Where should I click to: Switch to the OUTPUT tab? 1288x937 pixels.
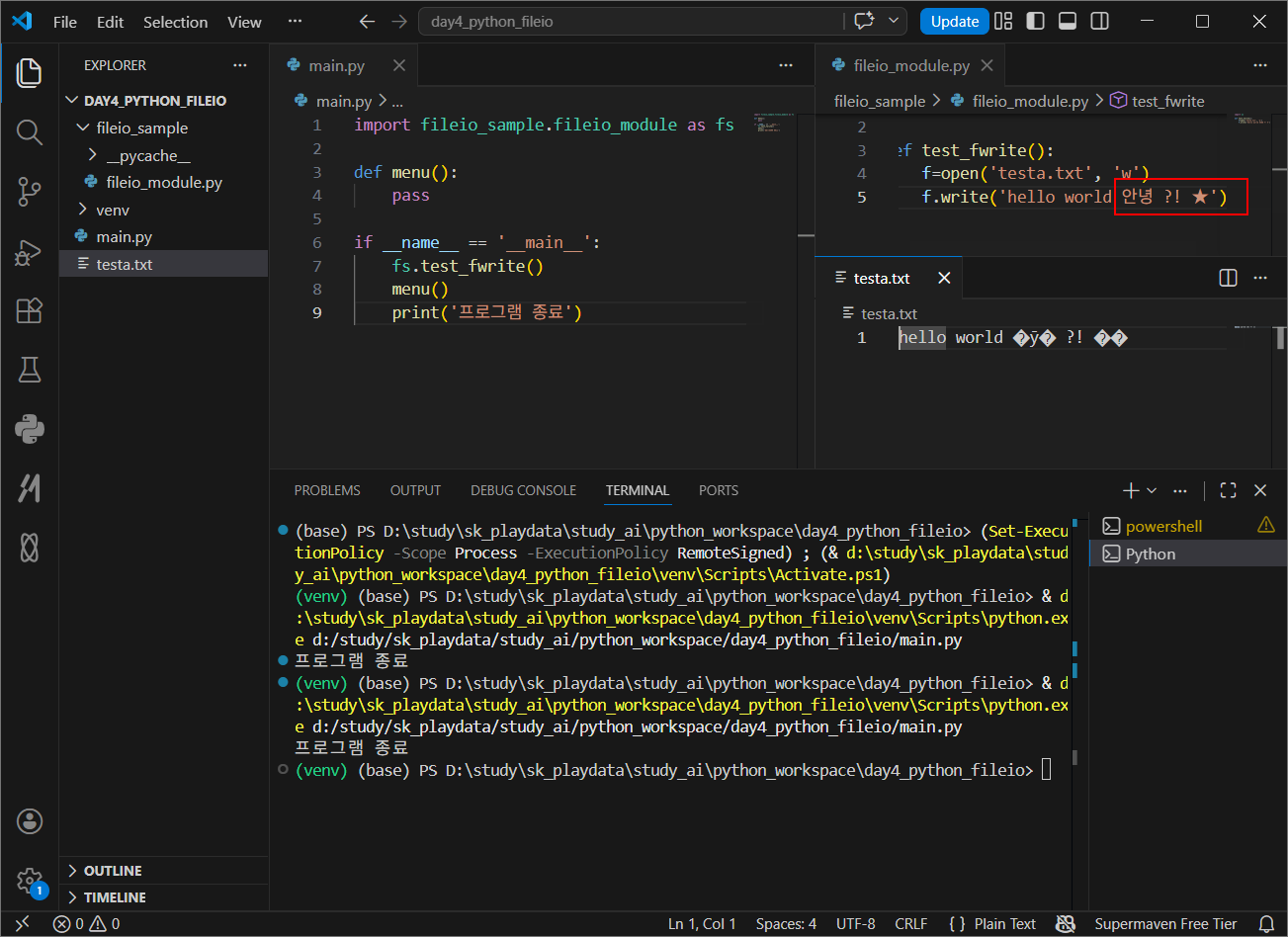(x=415, y=490)
